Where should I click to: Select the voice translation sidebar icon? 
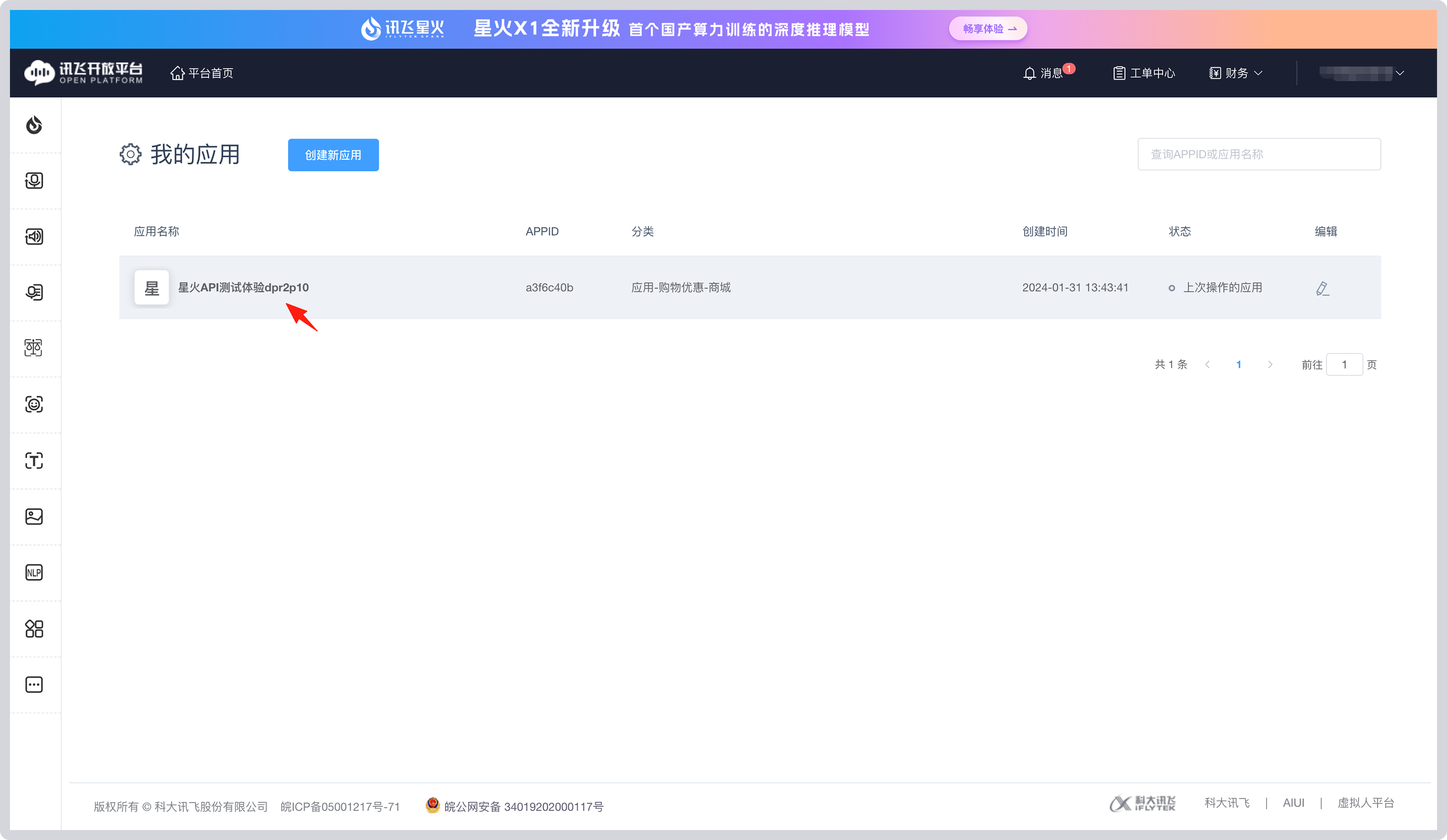(34, 292)
